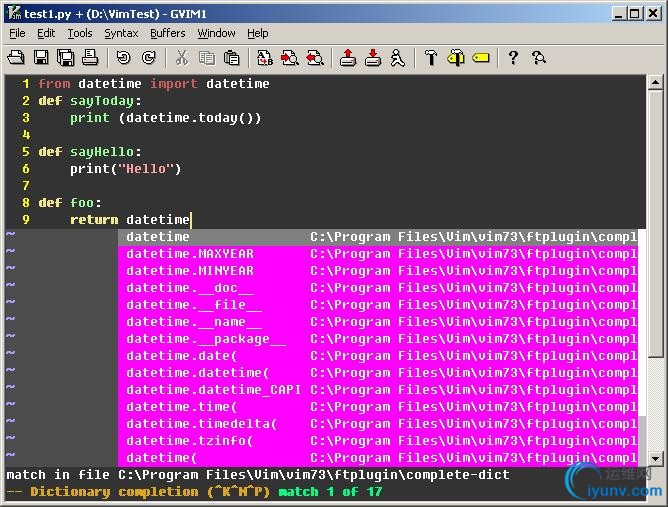Click the scrollbar up arrow
The height and width of the screenshot is (507, 668).
tap(655, 82)
